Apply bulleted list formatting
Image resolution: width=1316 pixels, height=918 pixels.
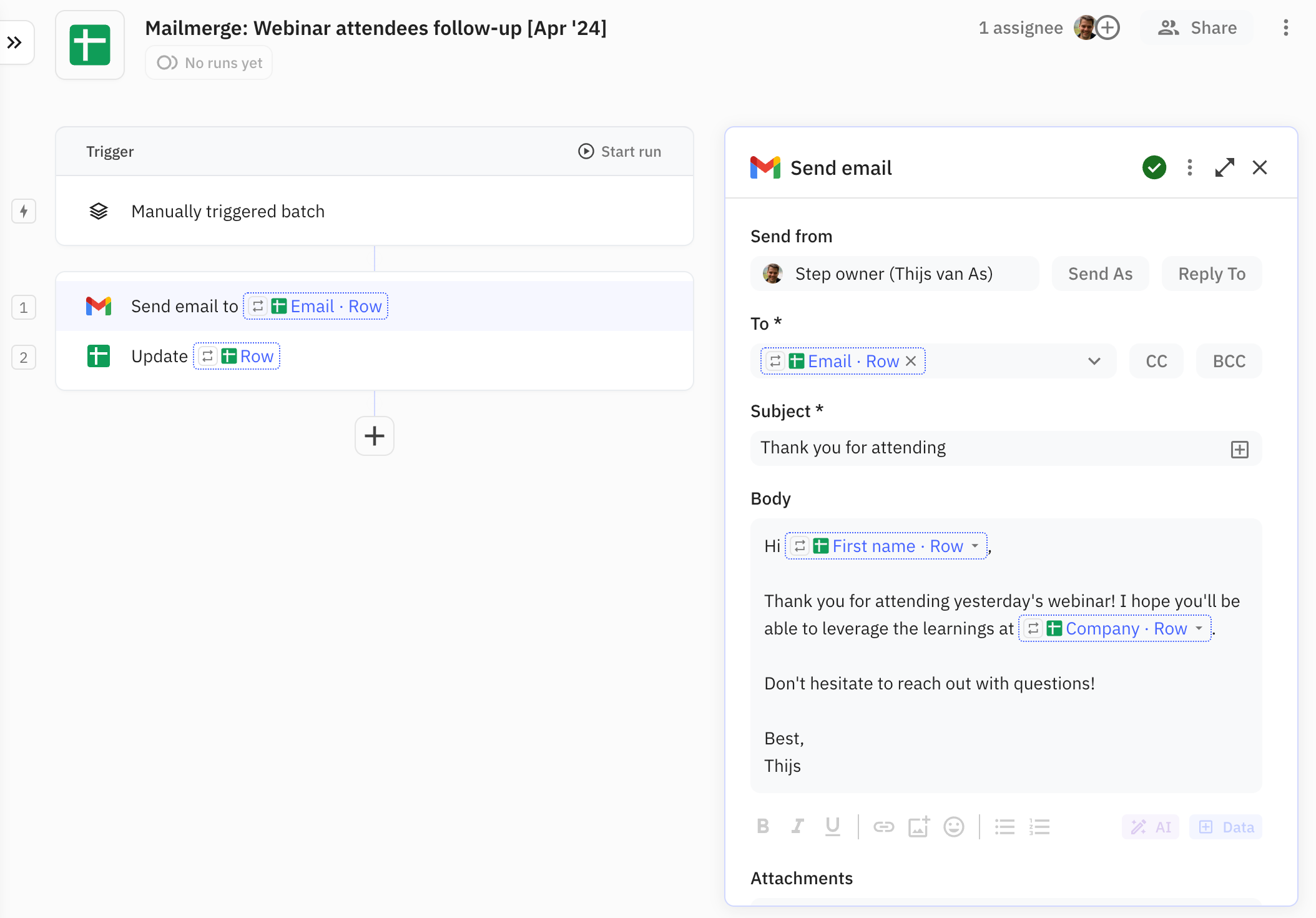point(1004,827)
